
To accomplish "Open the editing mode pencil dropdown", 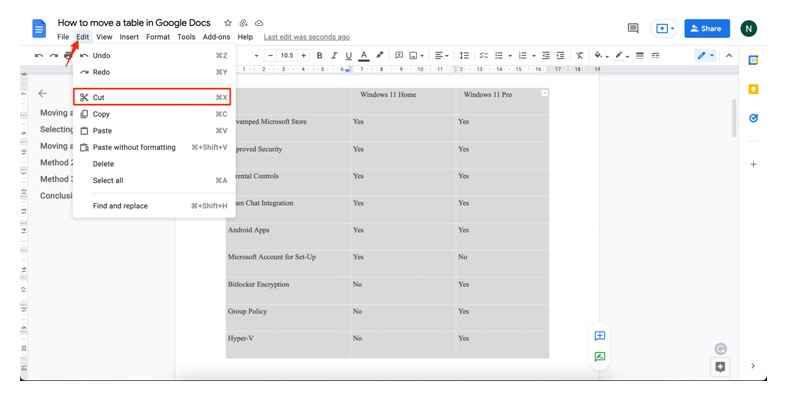I will click(706, 56).
